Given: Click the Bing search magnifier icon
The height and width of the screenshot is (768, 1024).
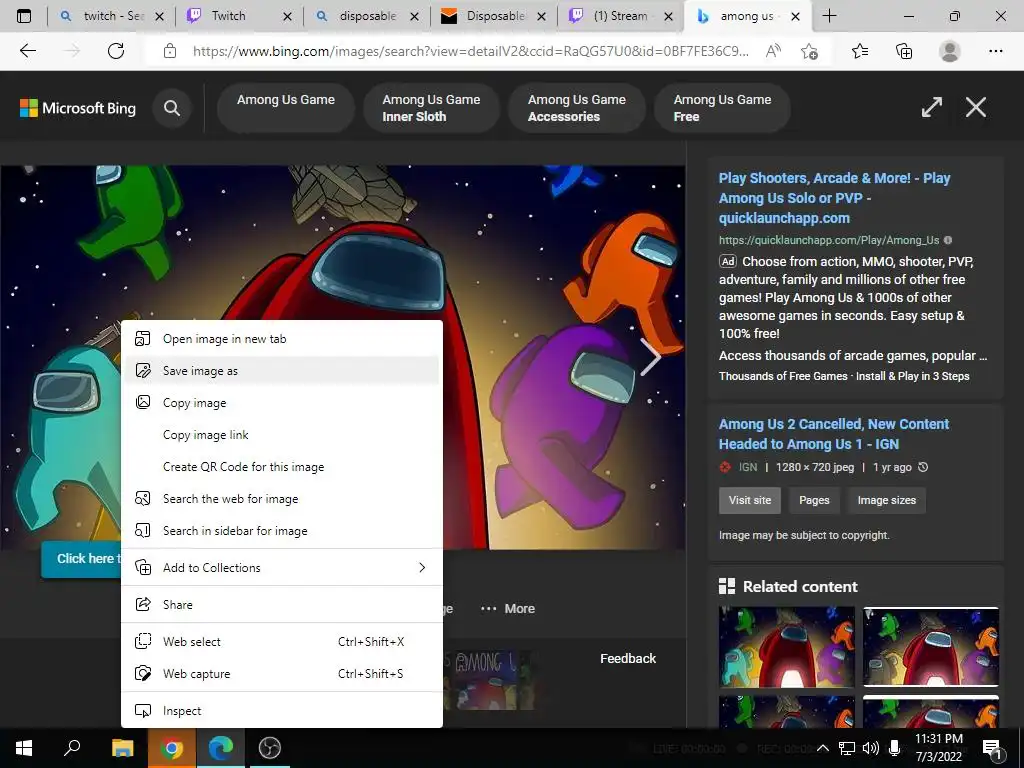Looking at the screenshot, I should point(172,108).
